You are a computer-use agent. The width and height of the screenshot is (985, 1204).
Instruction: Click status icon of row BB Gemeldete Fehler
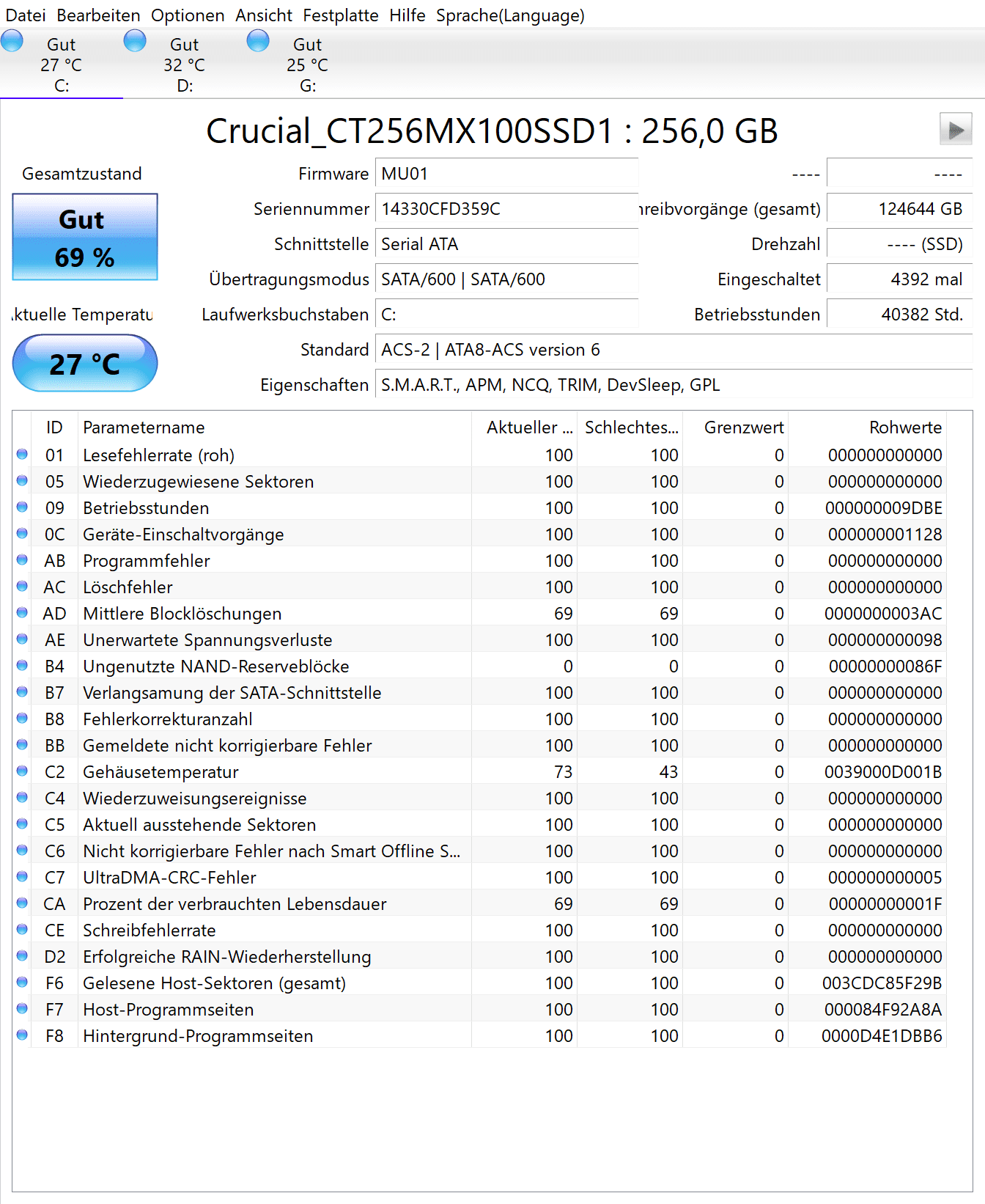[22, 745]
